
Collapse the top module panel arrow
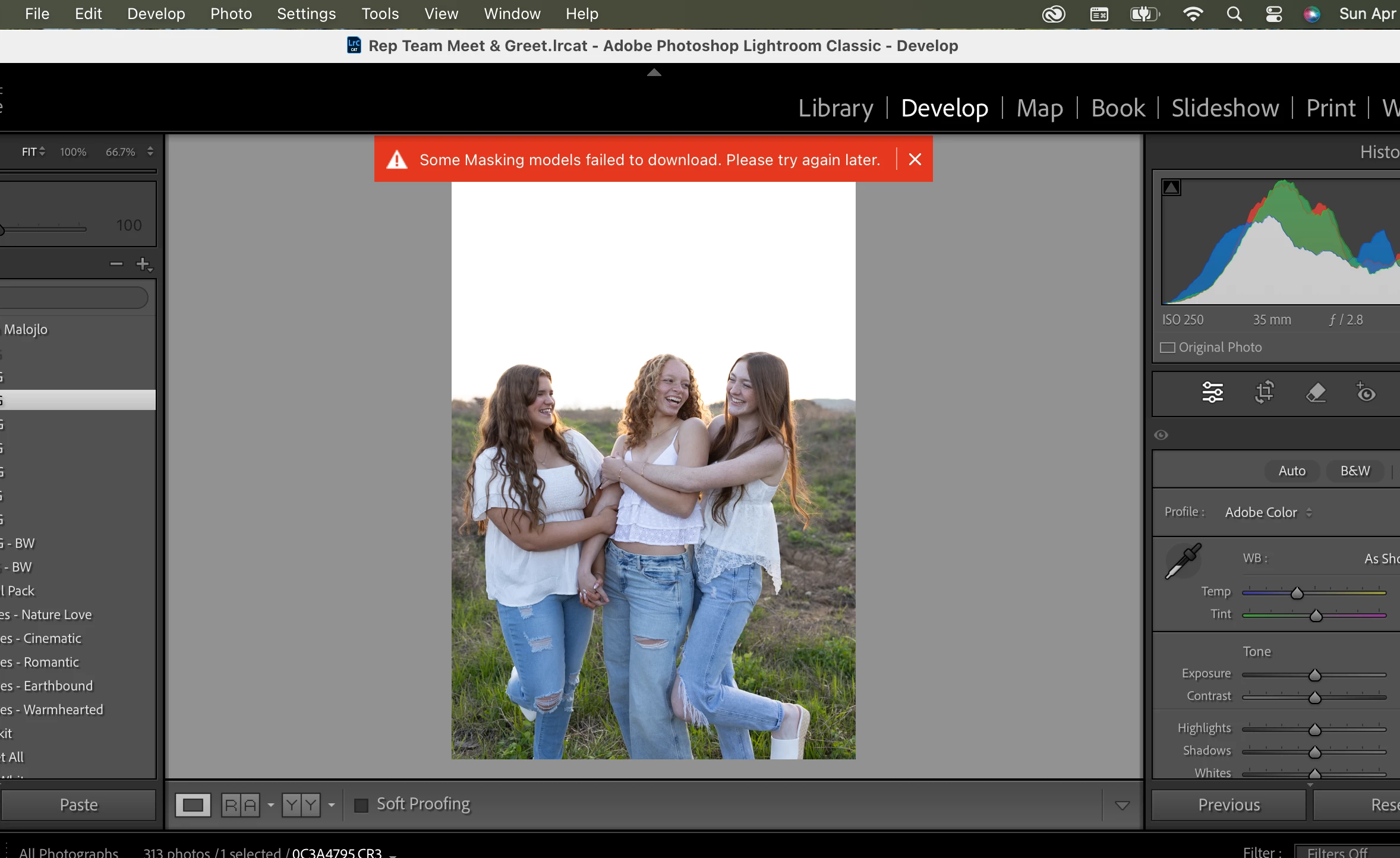click(654, 72)
